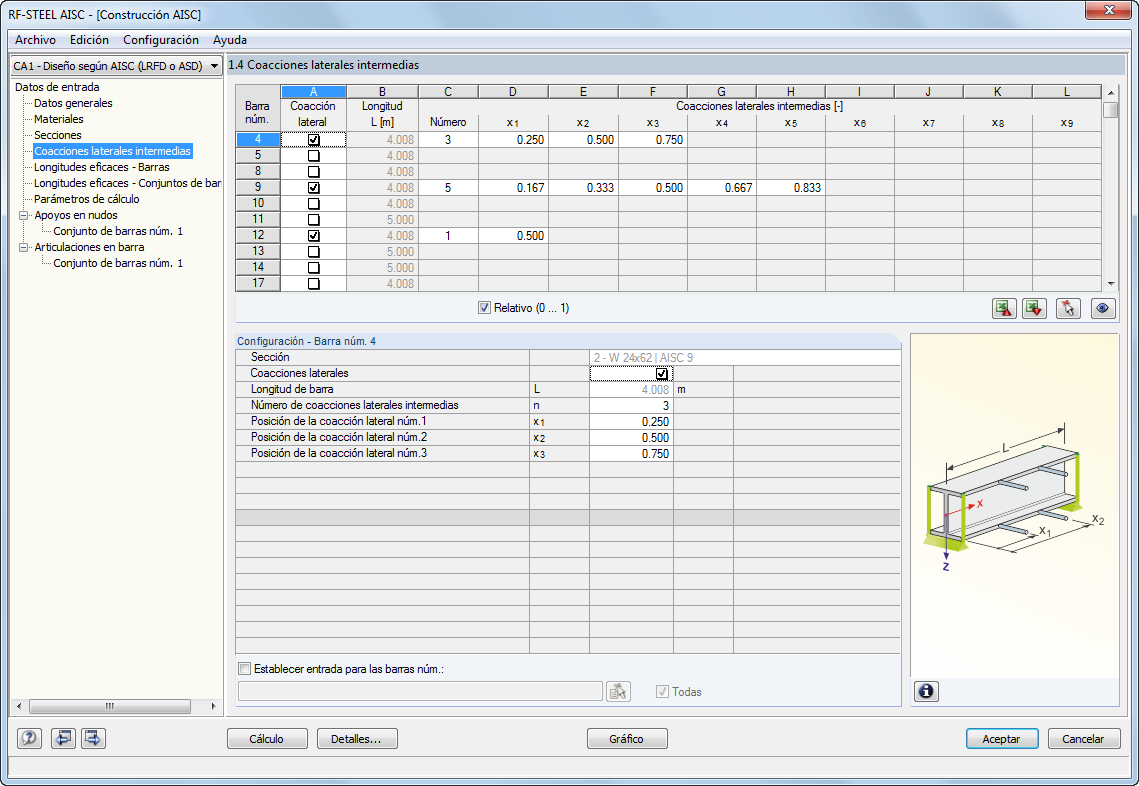The image size is (1139, 786).
Task: Enable Establecer entrada para las barras núm.
Action: click(x=245, y=669)
